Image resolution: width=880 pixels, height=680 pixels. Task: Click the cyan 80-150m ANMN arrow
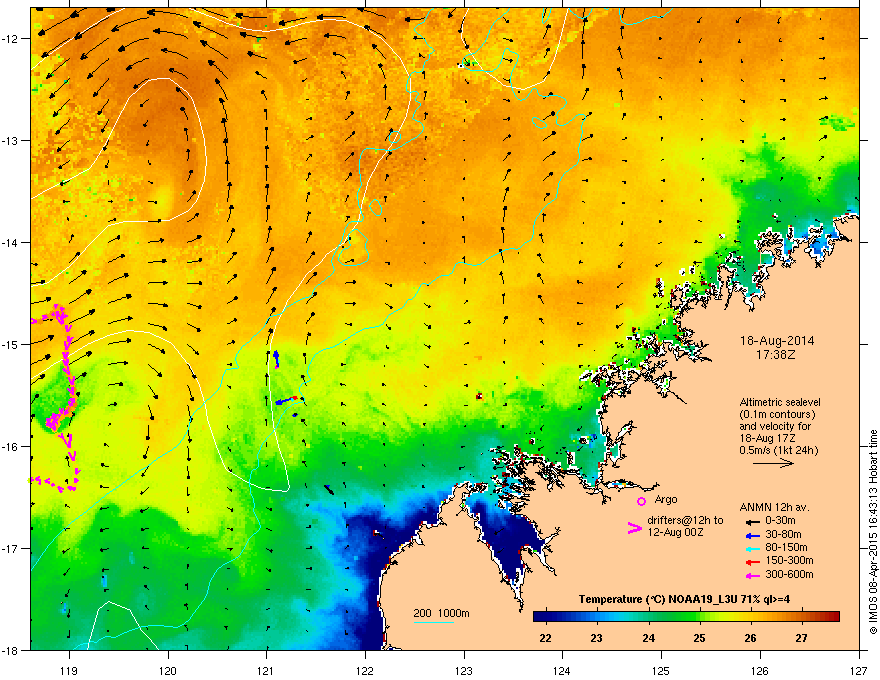tap(752, 548)
